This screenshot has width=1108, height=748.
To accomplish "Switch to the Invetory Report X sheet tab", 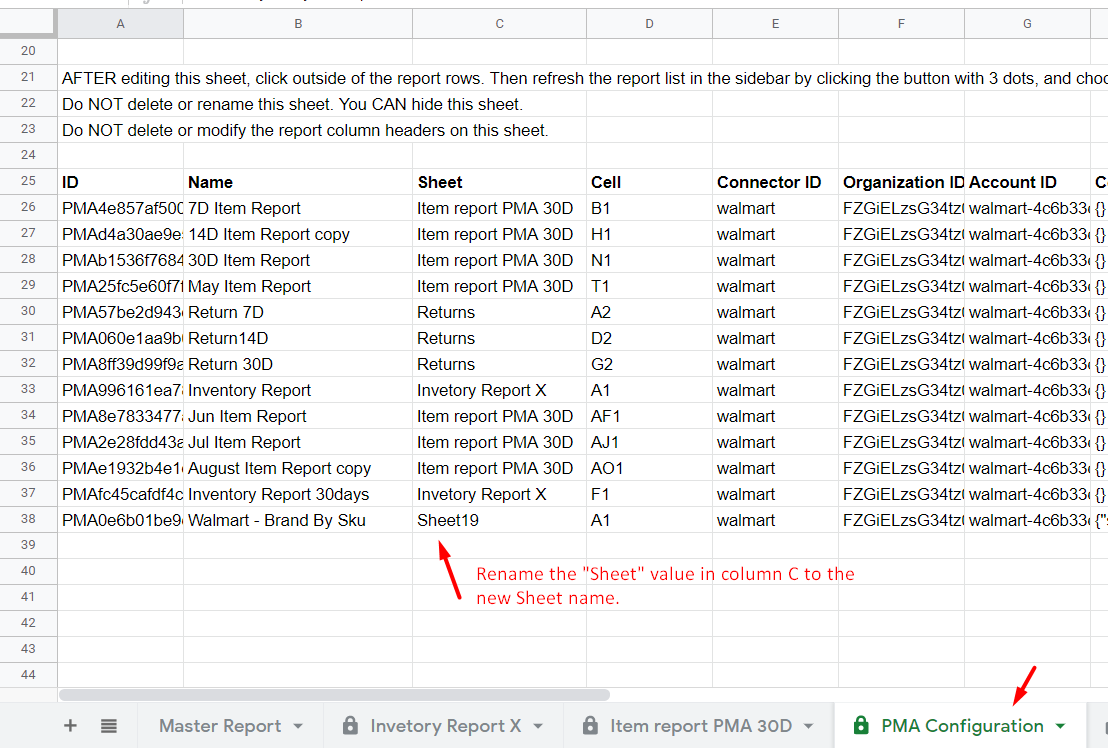I will 445,726.
